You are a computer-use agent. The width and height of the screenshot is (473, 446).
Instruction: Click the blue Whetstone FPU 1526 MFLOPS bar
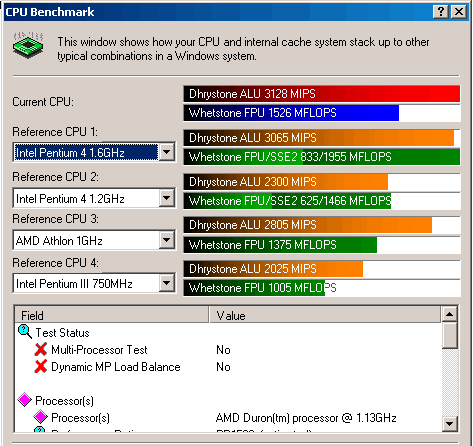coord(291,113)
